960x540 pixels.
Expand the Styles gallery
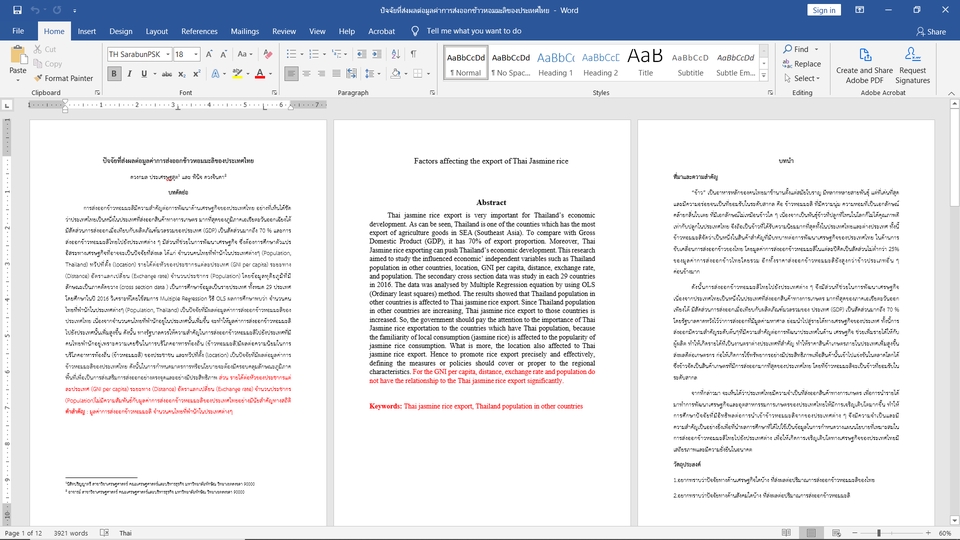pyautogui.click(x=763, y=77)
